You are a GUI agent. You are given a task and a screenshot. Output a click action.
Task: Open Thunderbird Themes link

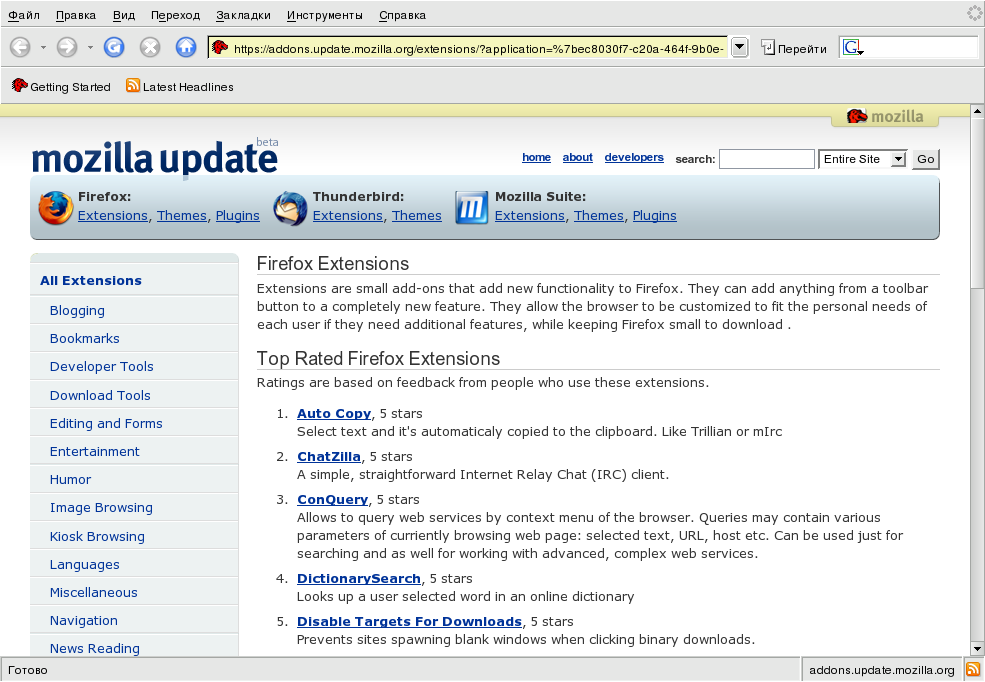[x=416, y=215]
